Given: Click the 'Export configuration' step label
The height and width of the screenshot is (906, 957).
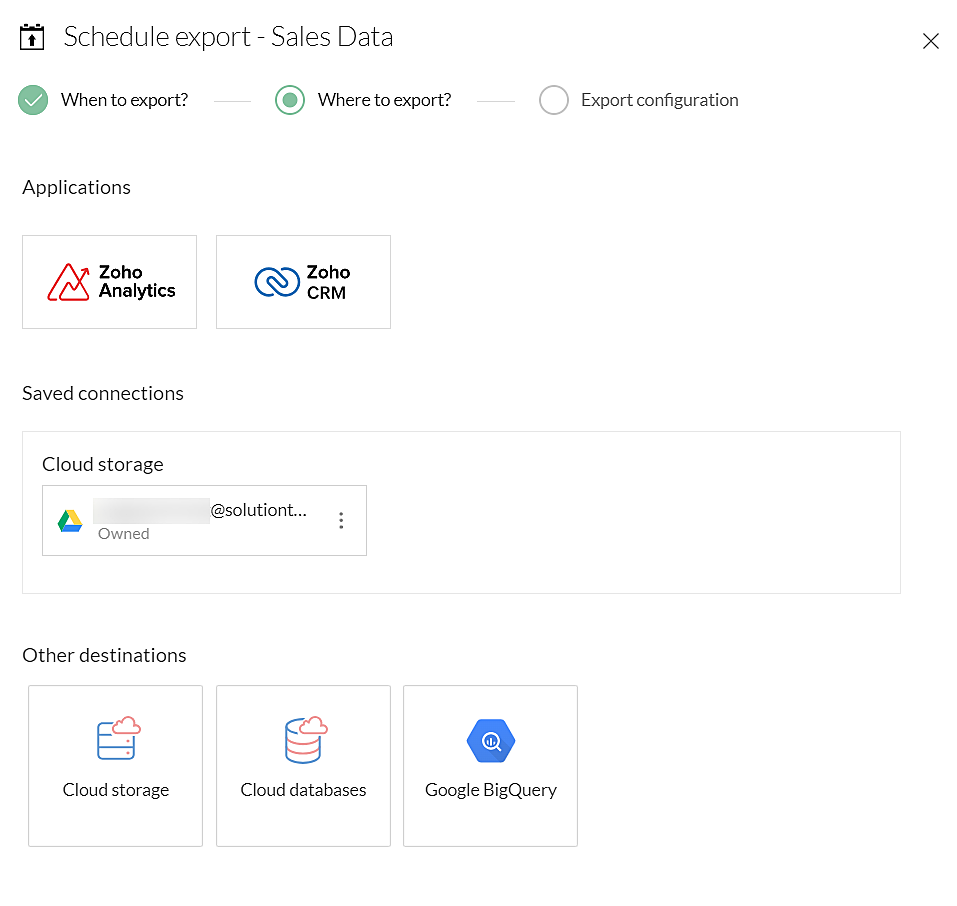Looking at the screenshot, I should (x=660, y=100).
